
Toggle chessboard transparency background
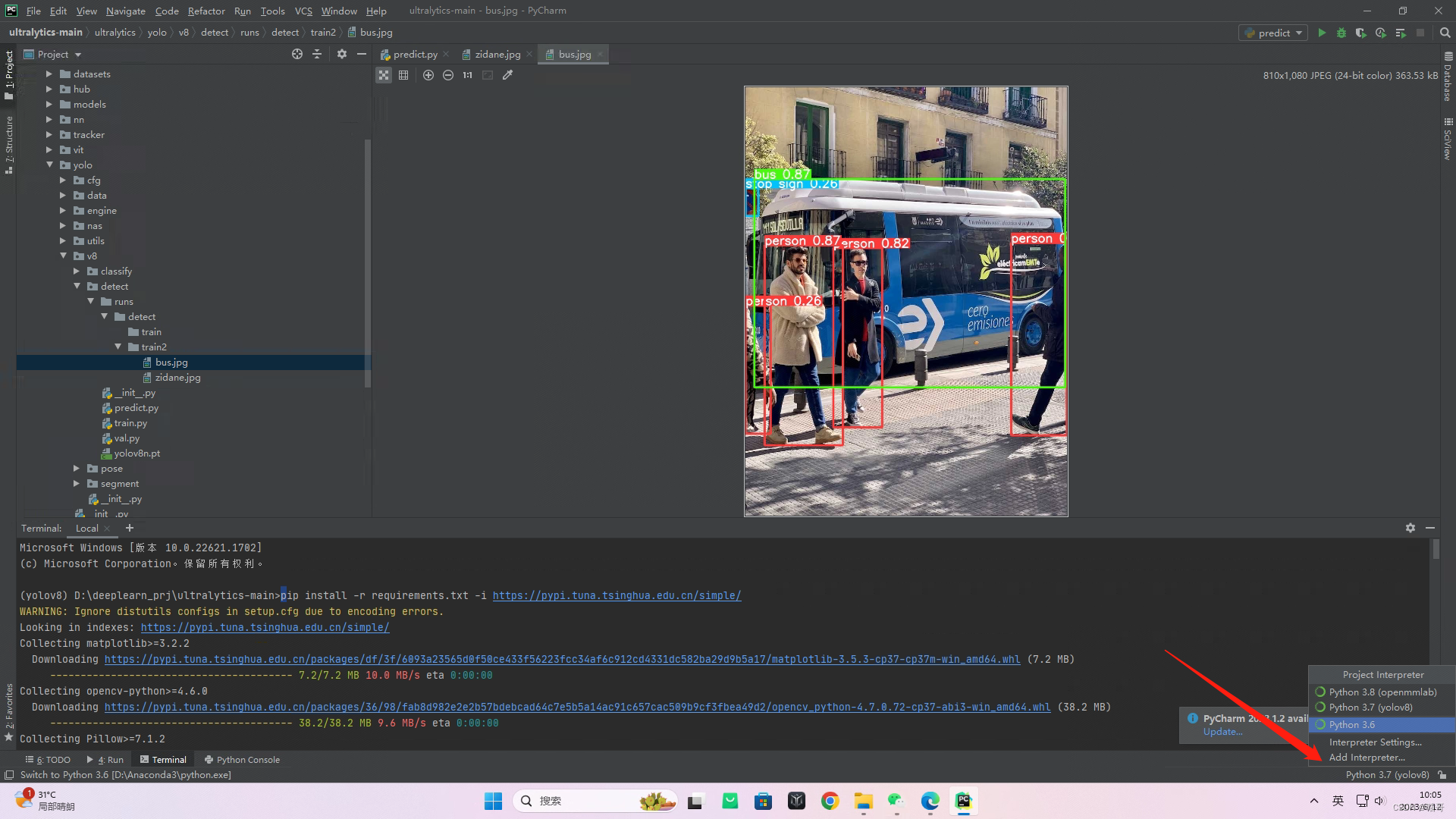384,75
